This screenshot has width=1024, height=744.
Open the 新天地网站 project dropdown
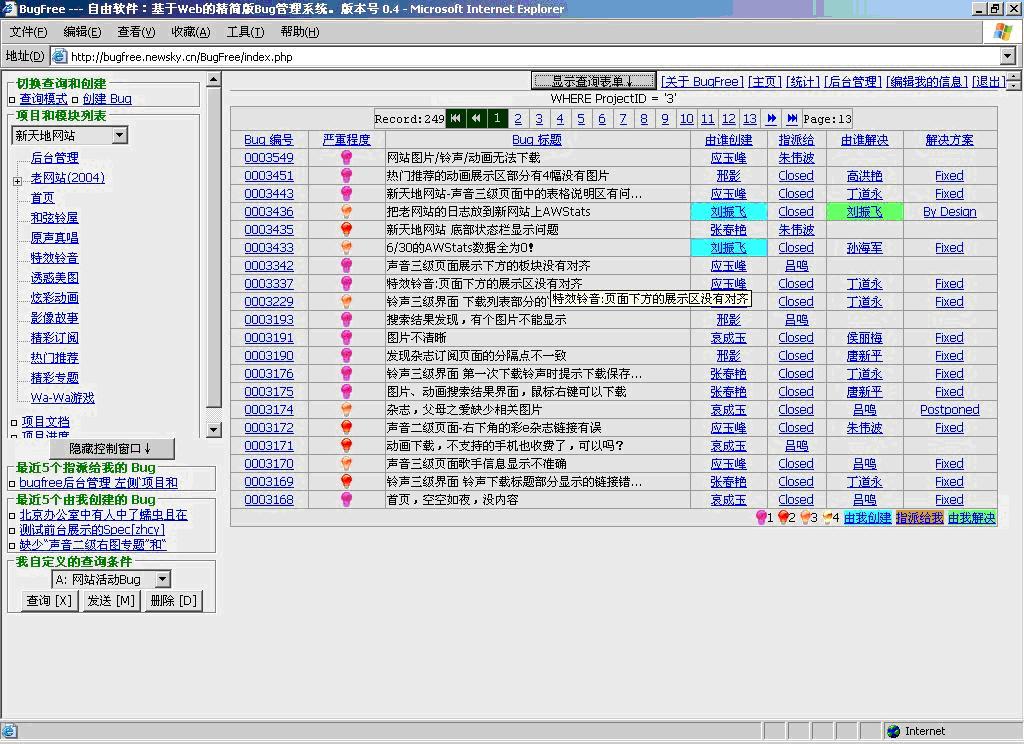point(119,135)
